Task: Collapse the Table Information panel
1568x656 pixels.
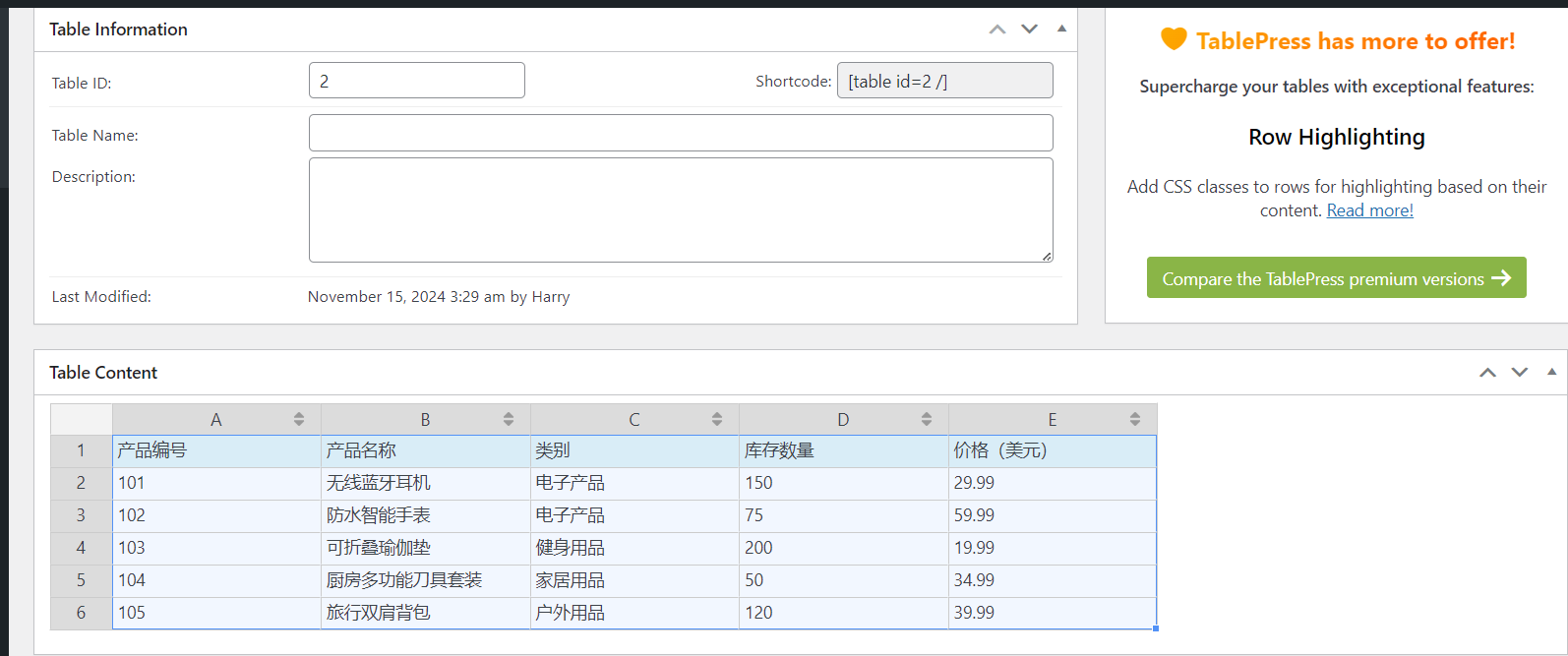Action: [x=1061, y=30]
